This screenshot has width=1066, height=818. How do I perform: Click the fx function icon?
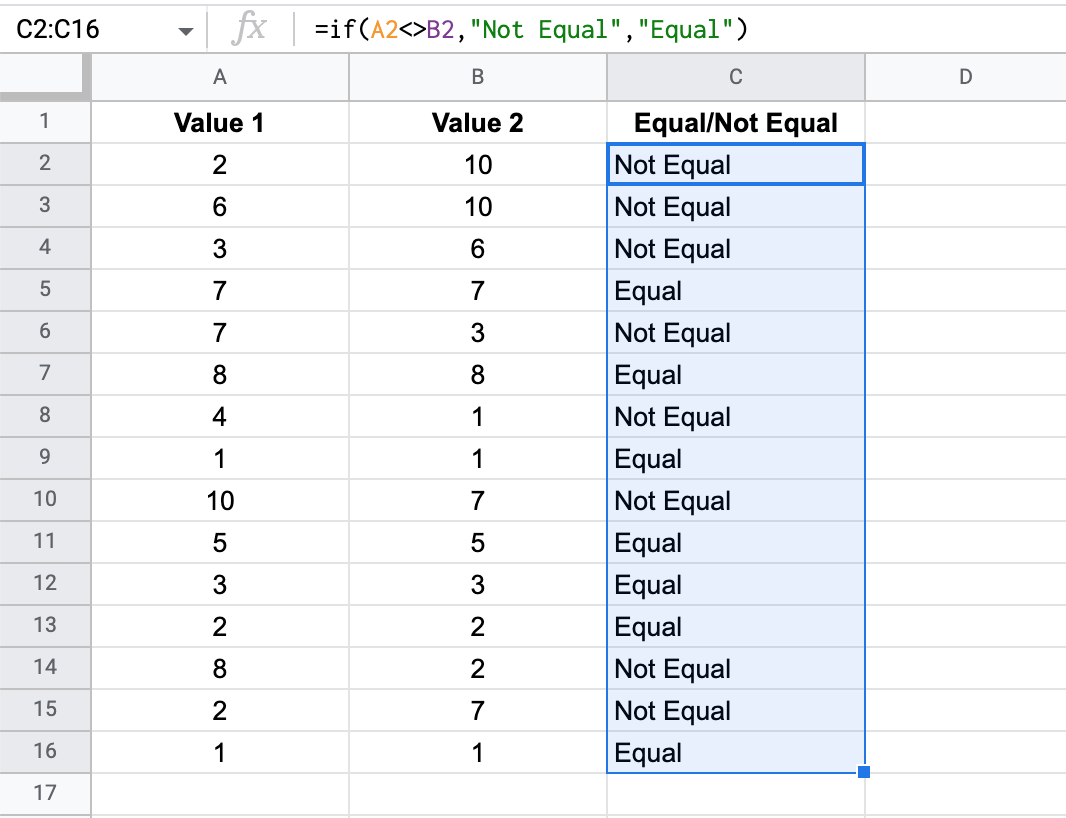point(248,28)
